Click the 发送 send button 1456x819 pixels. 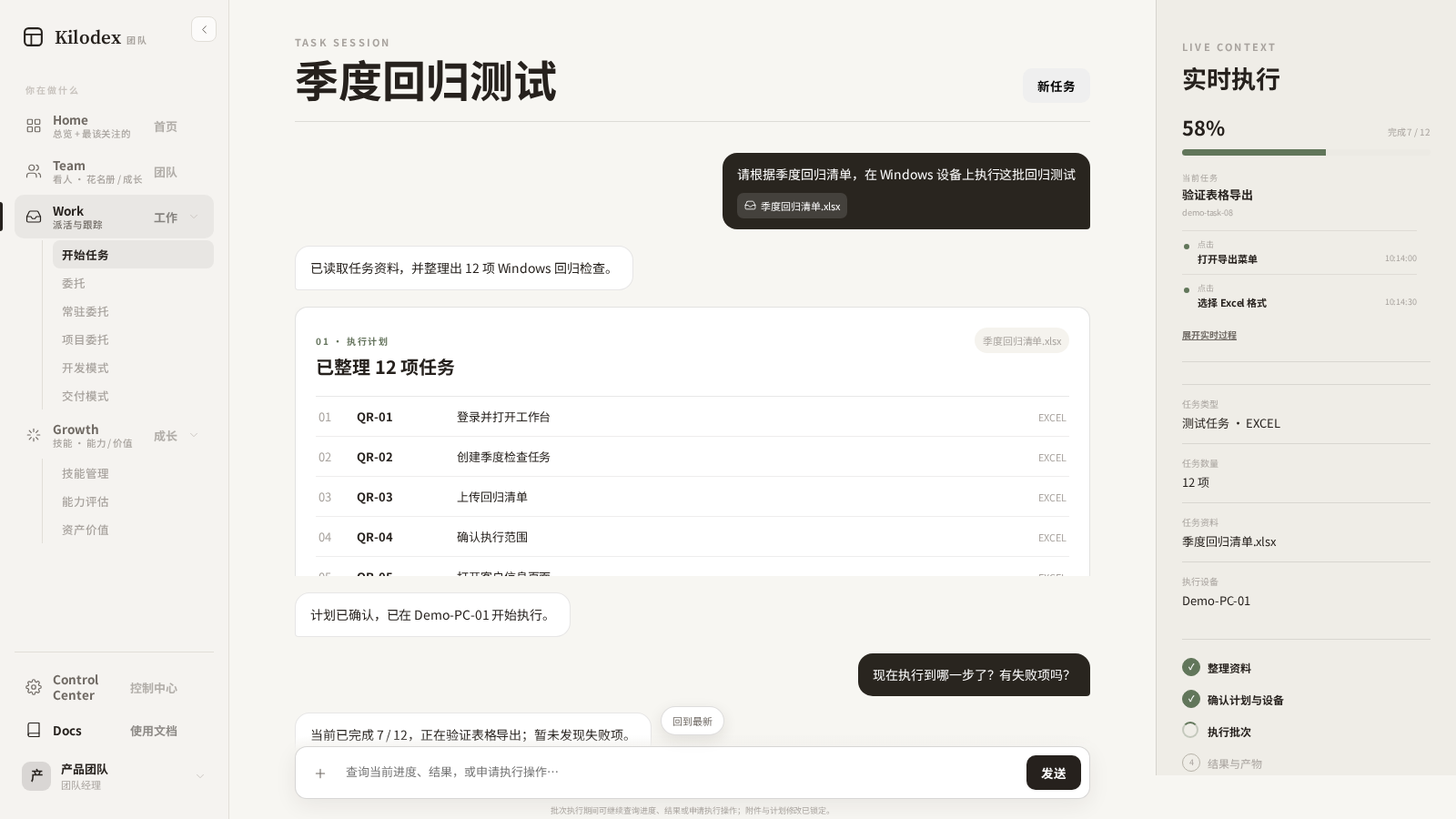(1054, 773)
